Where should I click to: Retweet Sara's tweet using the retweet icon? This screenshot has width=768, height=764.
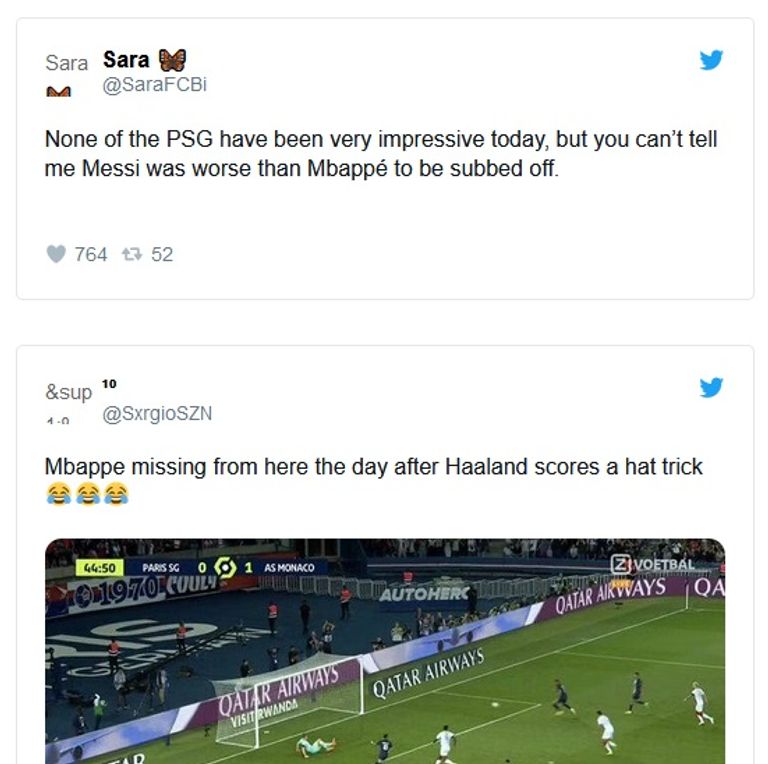coord(132,254)
